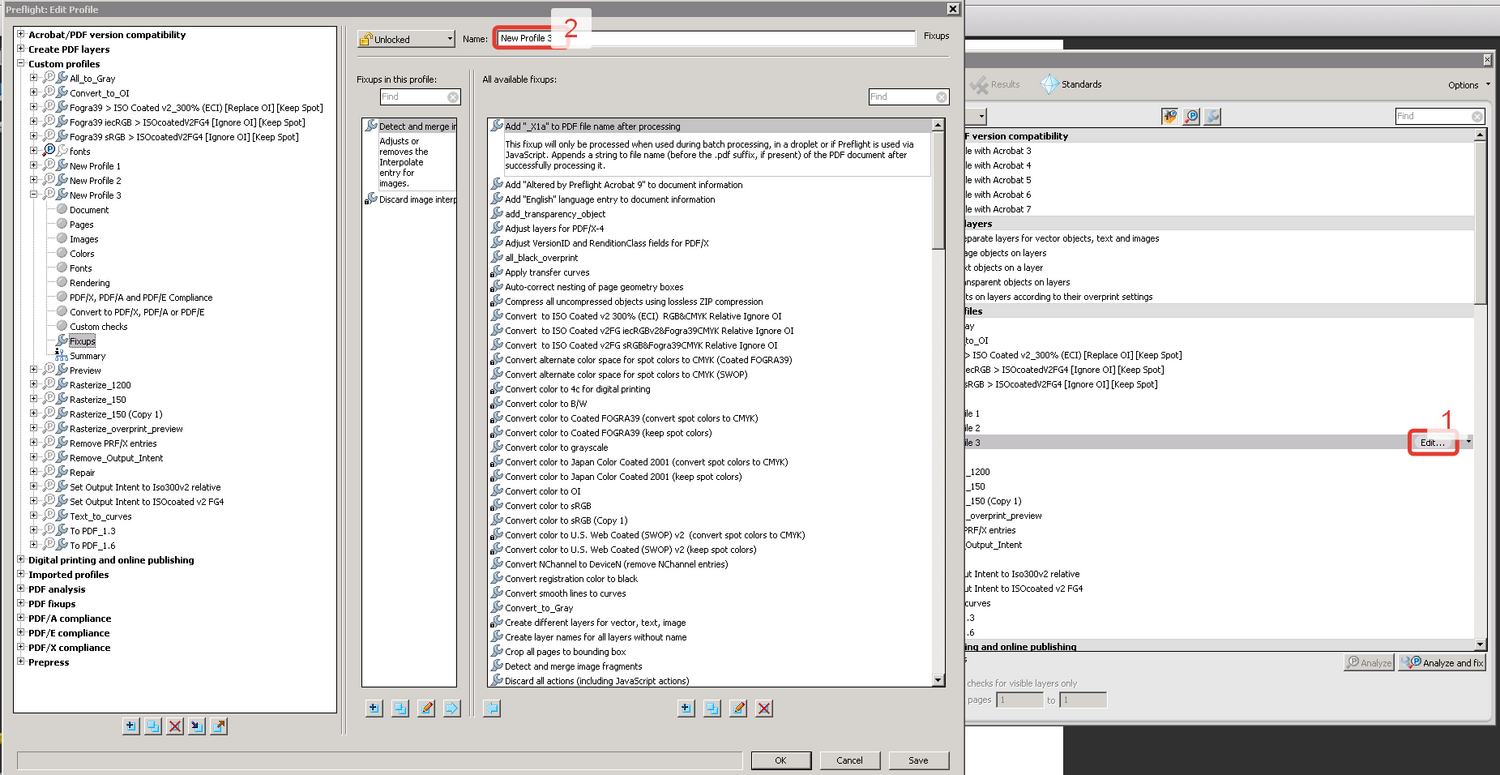Open the Standards tab in background window
The width and height of the screenshot is (1500, 775).
point(1071,84)
